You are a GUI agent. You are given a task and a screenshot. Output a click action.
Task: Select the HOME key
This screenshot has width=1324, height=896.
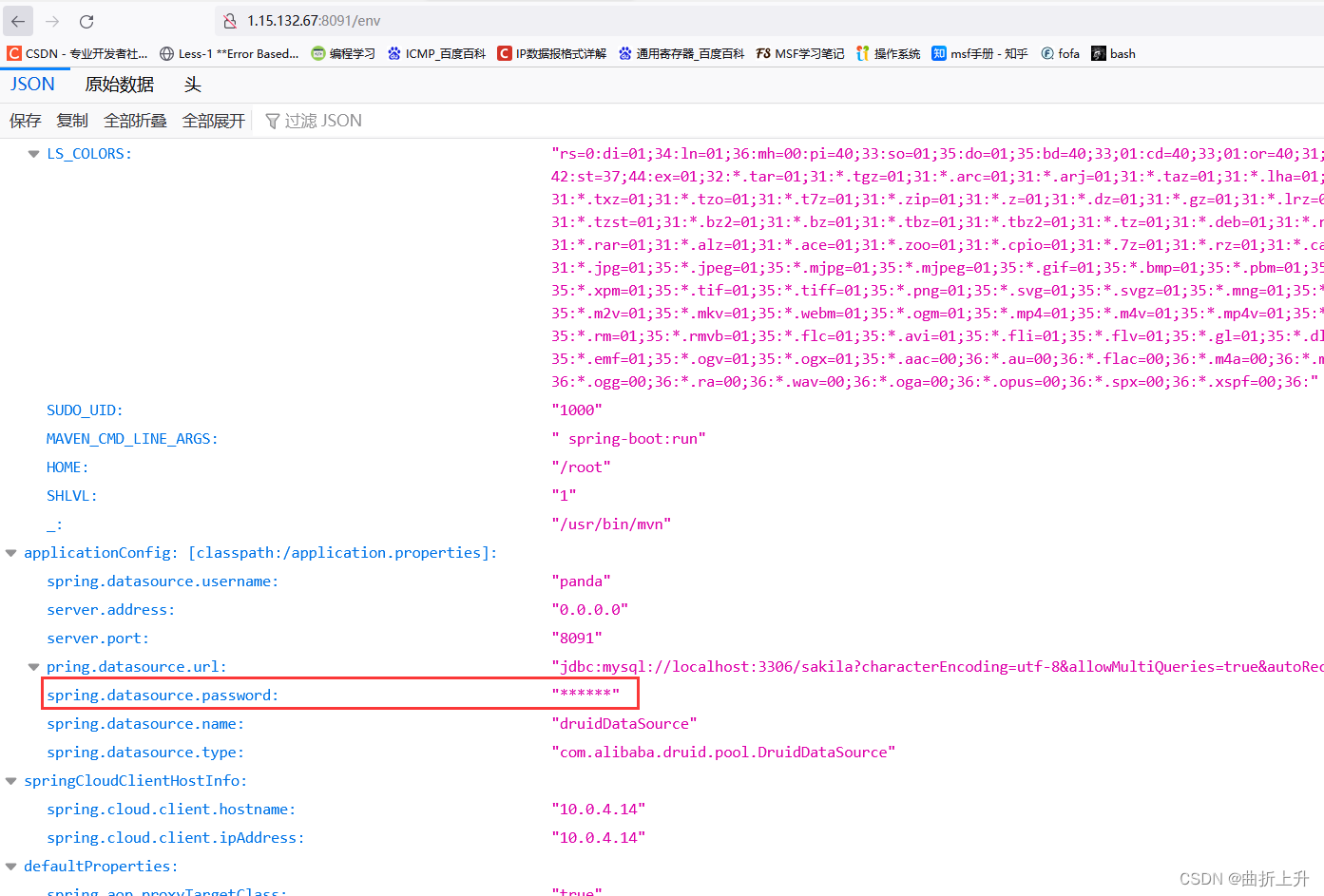[x=67, y=467]
